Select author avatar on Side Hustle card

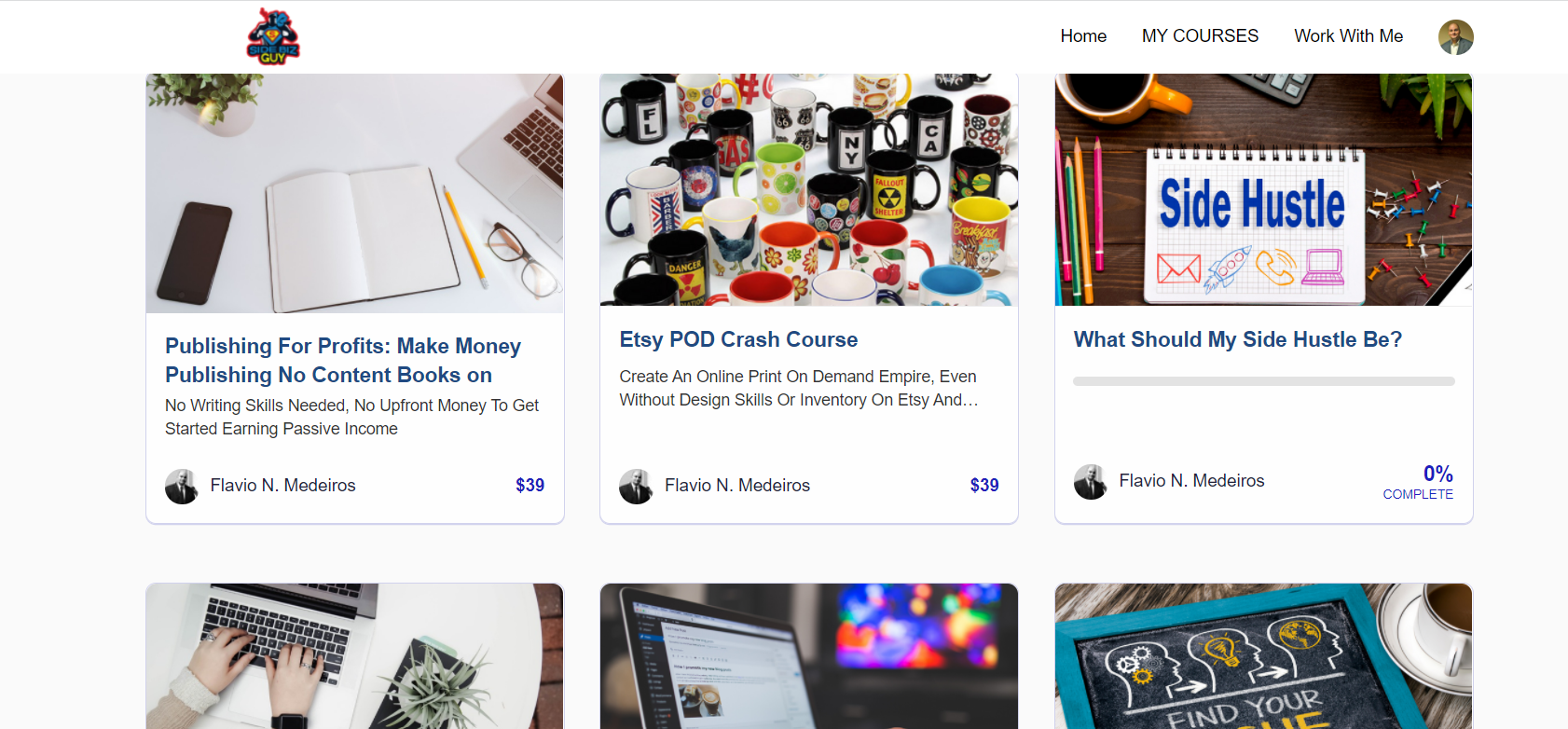coord(1091,481)
